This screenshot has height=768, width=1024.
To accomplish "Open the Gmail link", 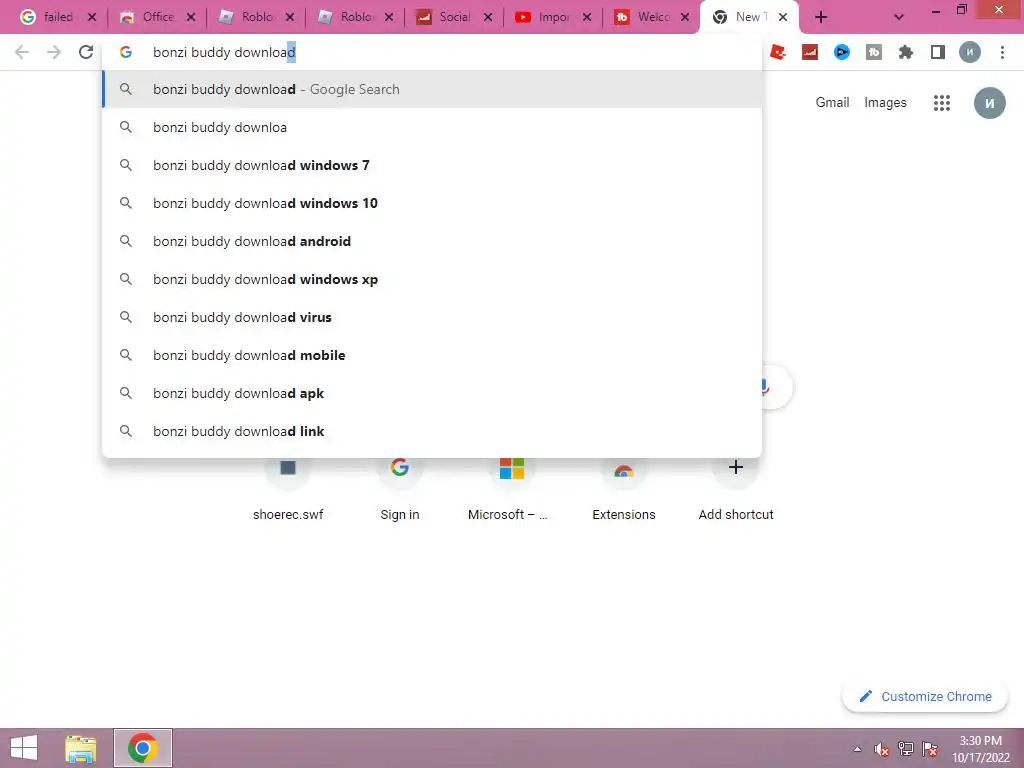I will point(832,103).
